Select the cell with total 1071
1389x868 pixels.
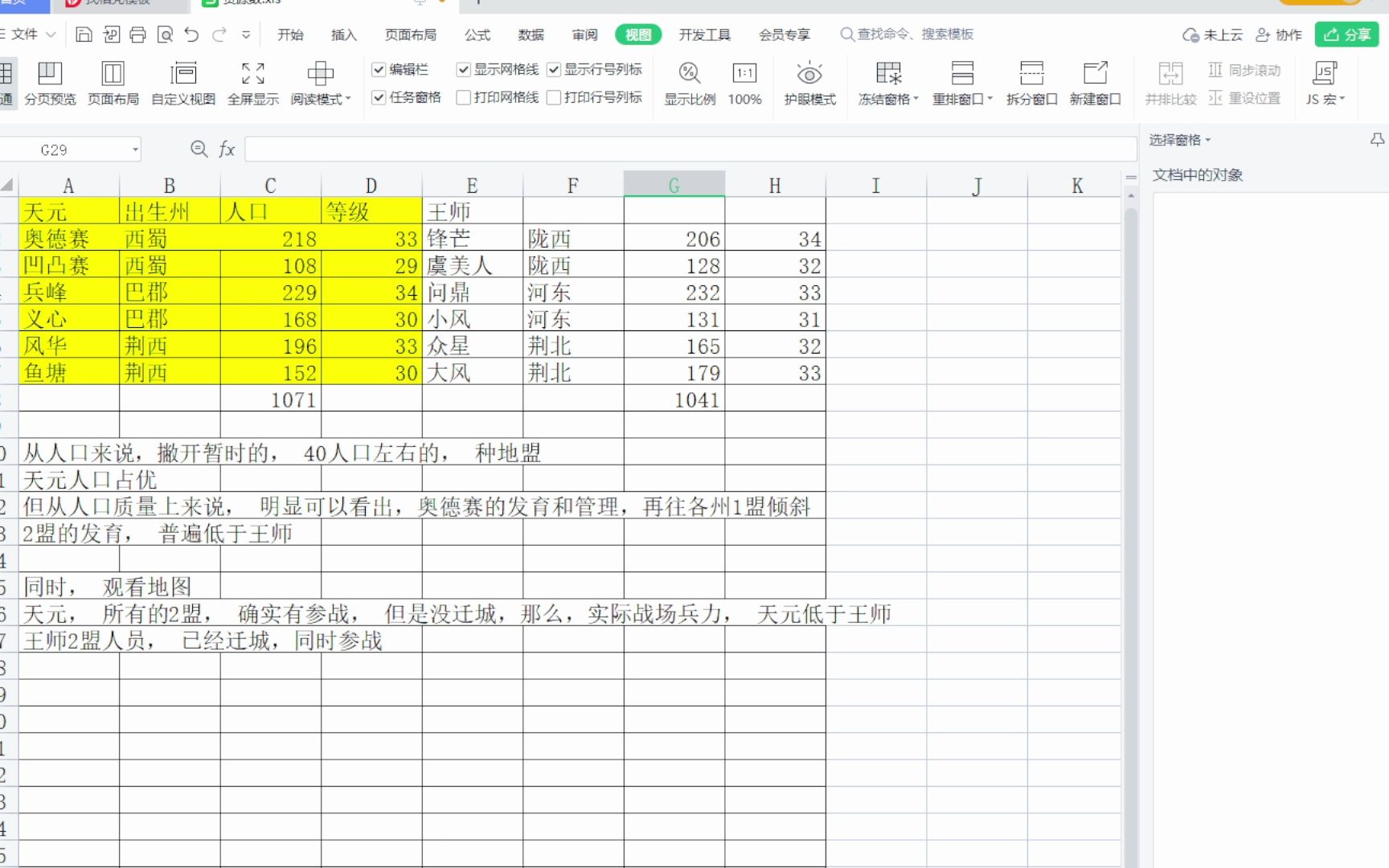click(270, 399)
